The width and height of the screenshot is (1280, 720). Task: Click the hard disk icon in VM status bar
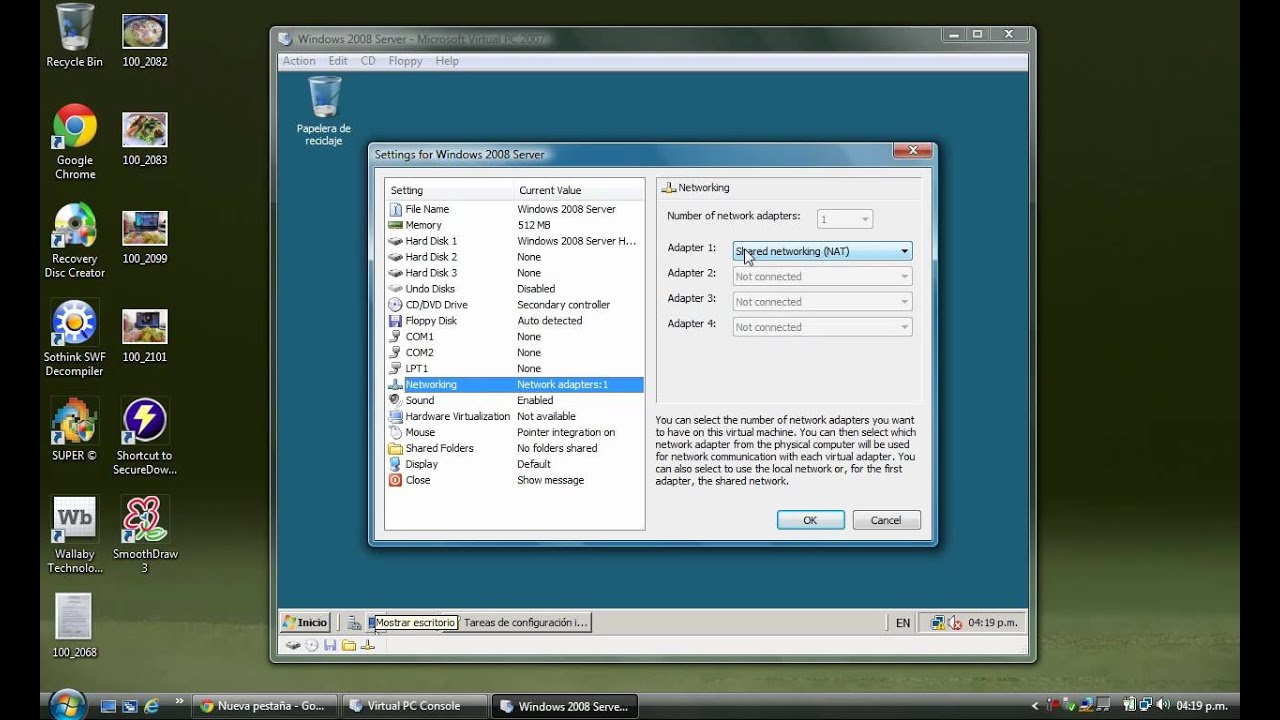tap(293, 645)
